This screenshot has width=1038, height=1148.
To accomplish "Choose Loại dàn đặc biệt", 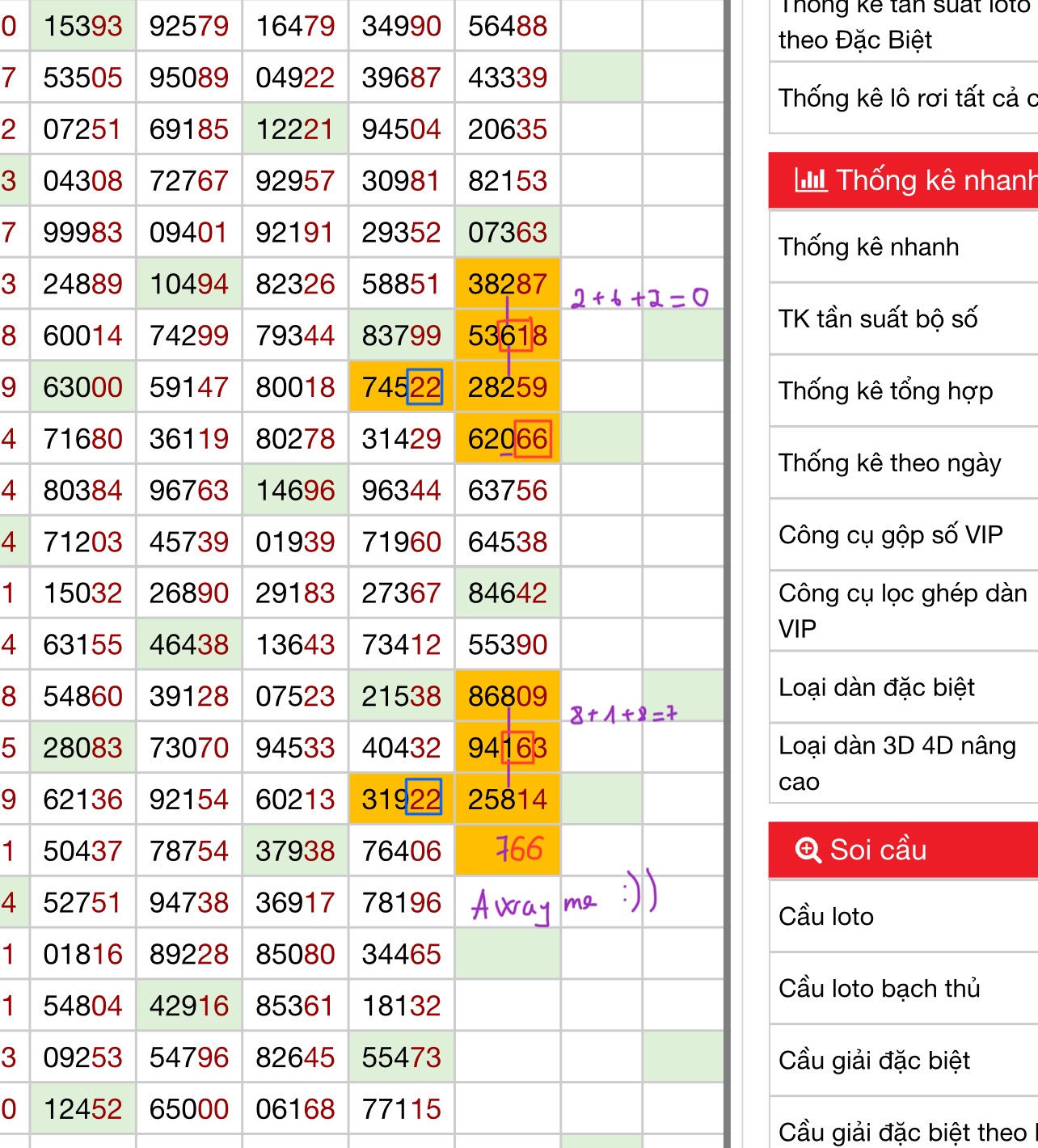I will click(x=876, y=687).
